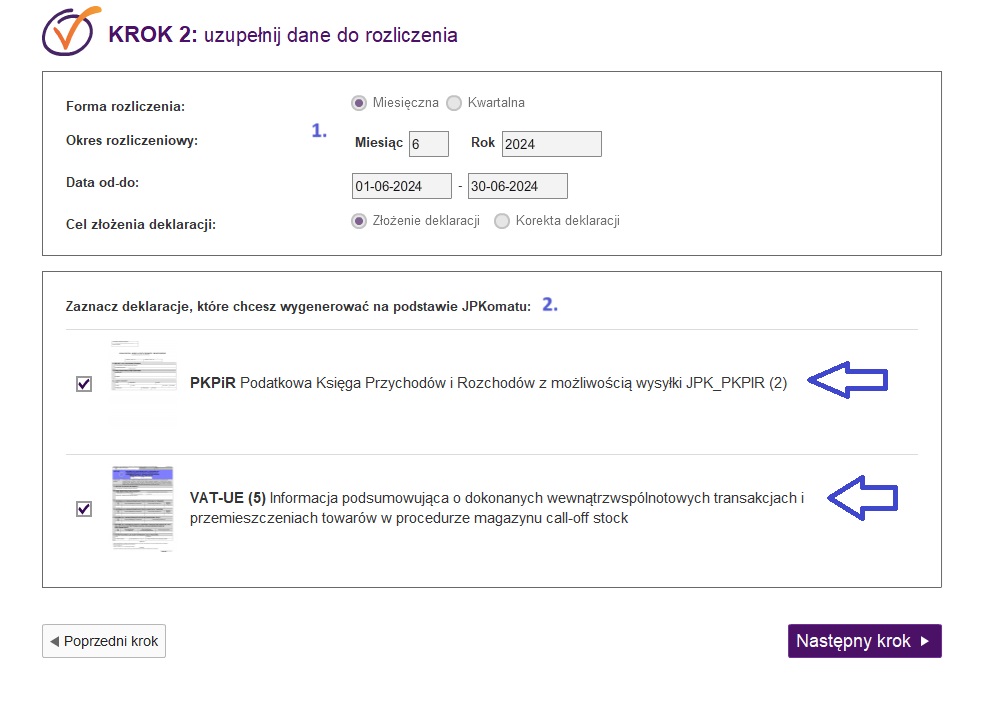Click the Data od-do label
The height and width of the screenshot is (713, 1002).
tap(102, 183)
